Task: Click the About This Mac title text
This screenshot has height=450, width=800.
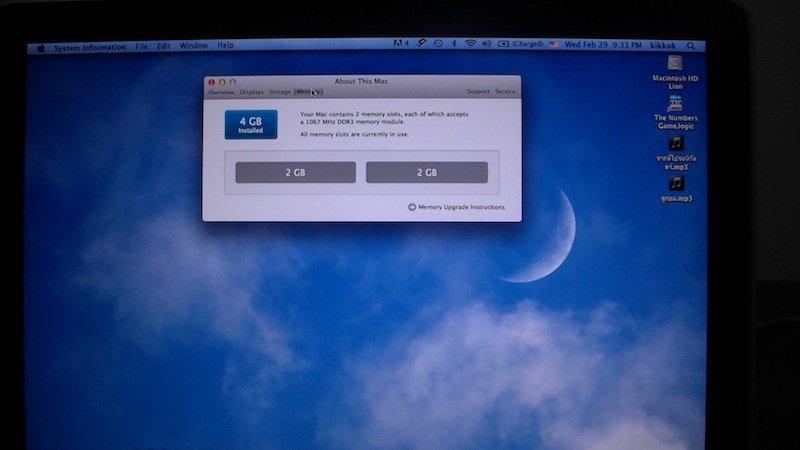Action: (361, 81)
